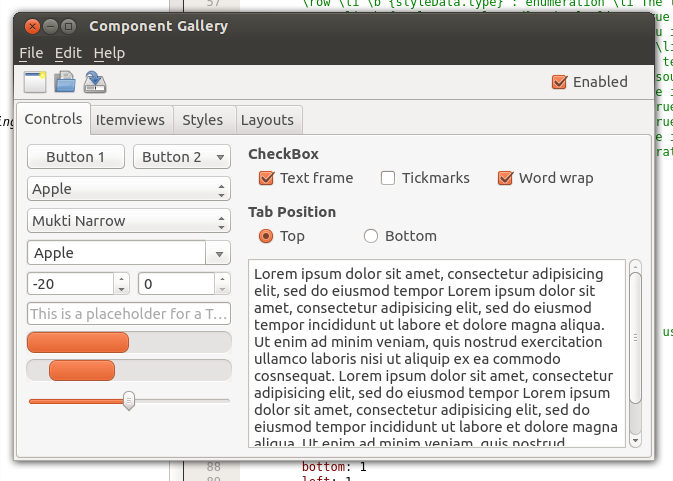673x481 pixels.
Task: Close the Component Gallery window
Action: (32, 26)
